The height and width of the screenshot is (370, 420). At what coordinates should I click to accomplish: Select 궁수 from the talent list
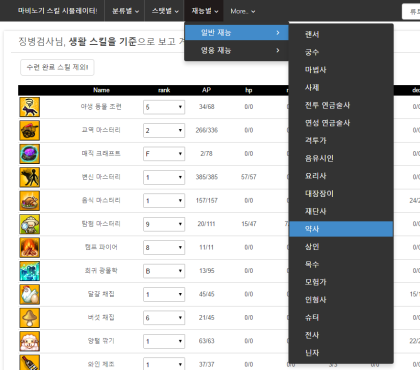(341, 52)
